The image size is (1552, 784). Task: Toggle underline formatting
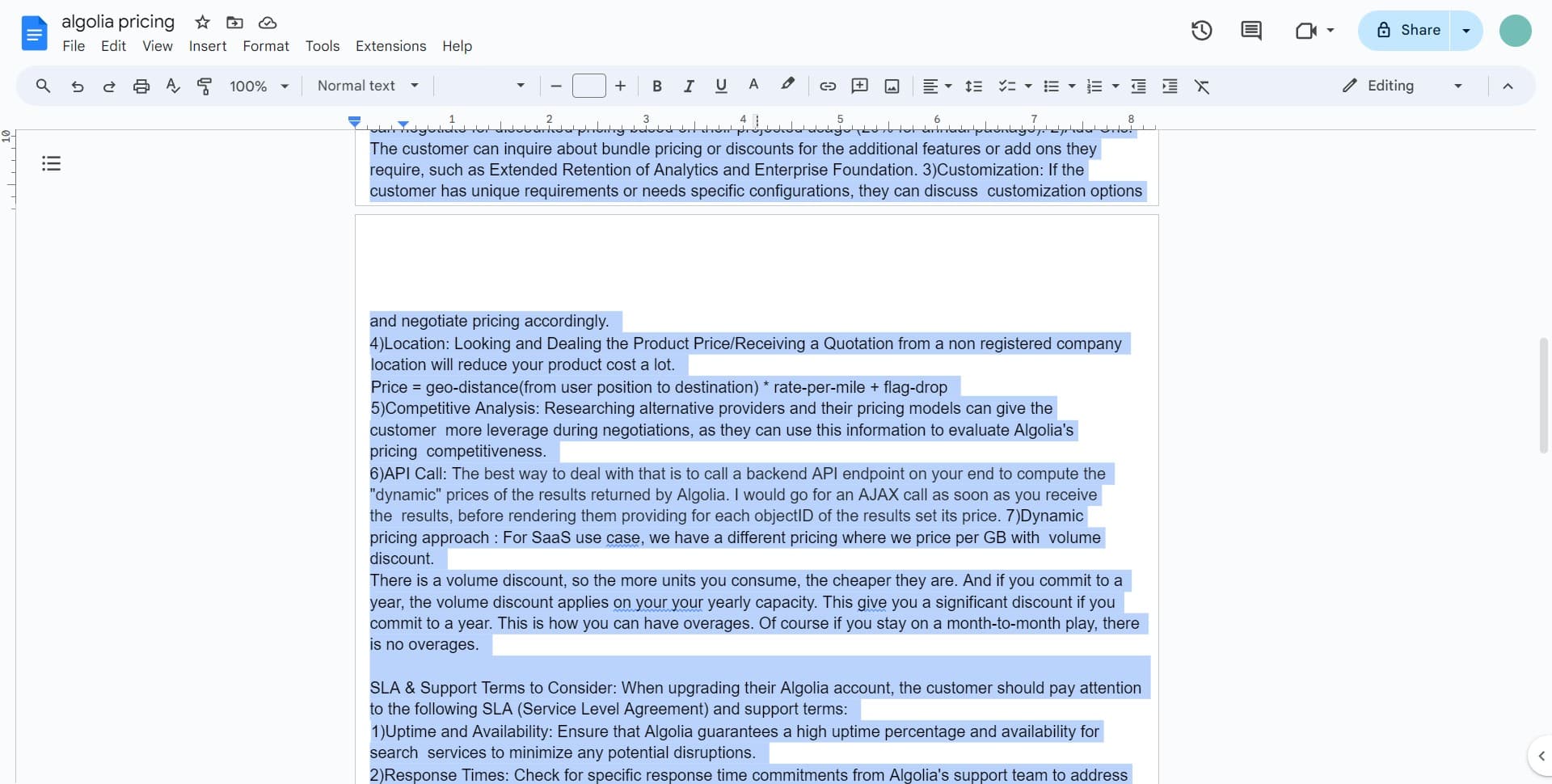click(721, 86)
